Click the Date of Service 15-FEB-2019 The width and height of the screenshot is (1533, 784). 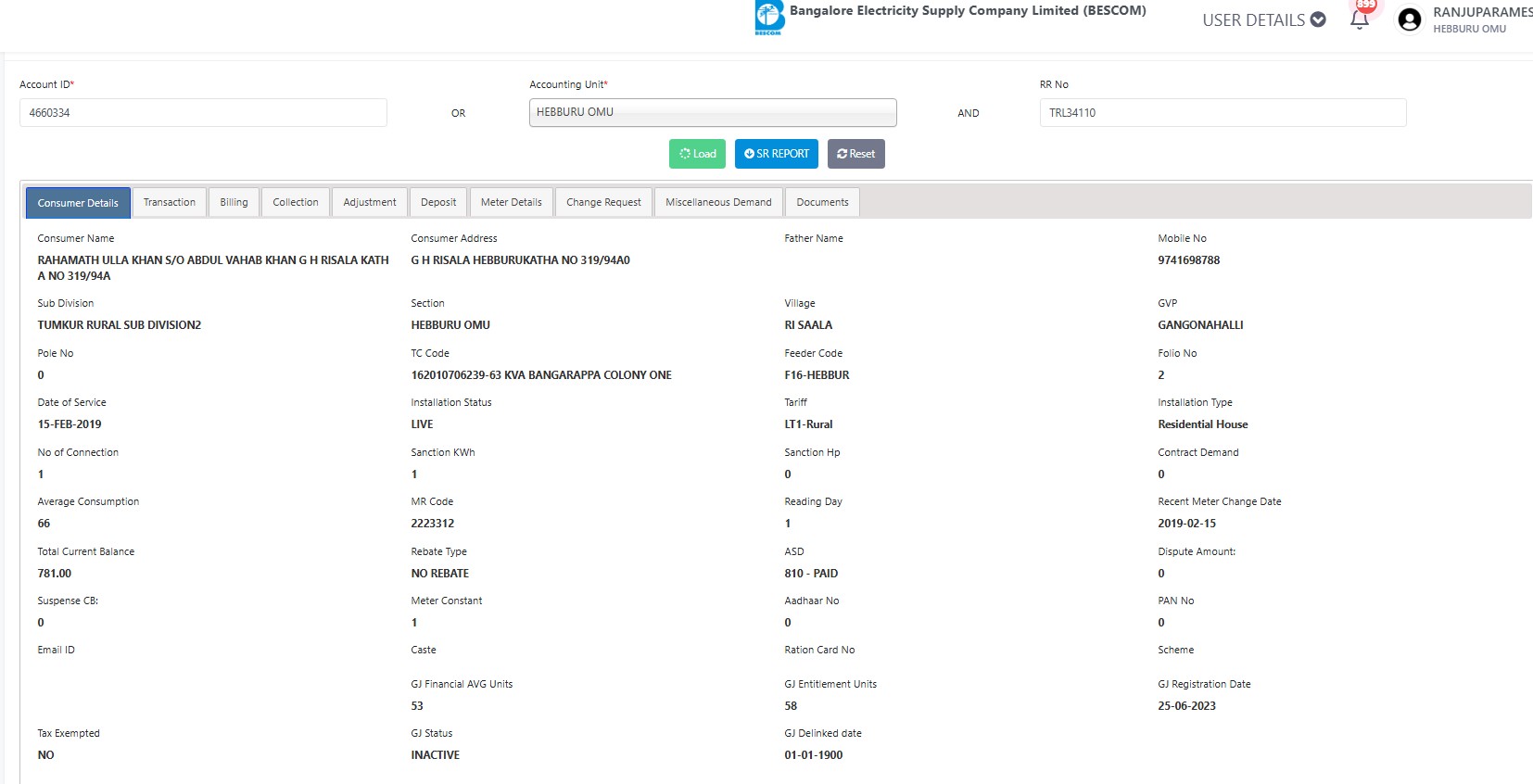[x=70, y=424]
